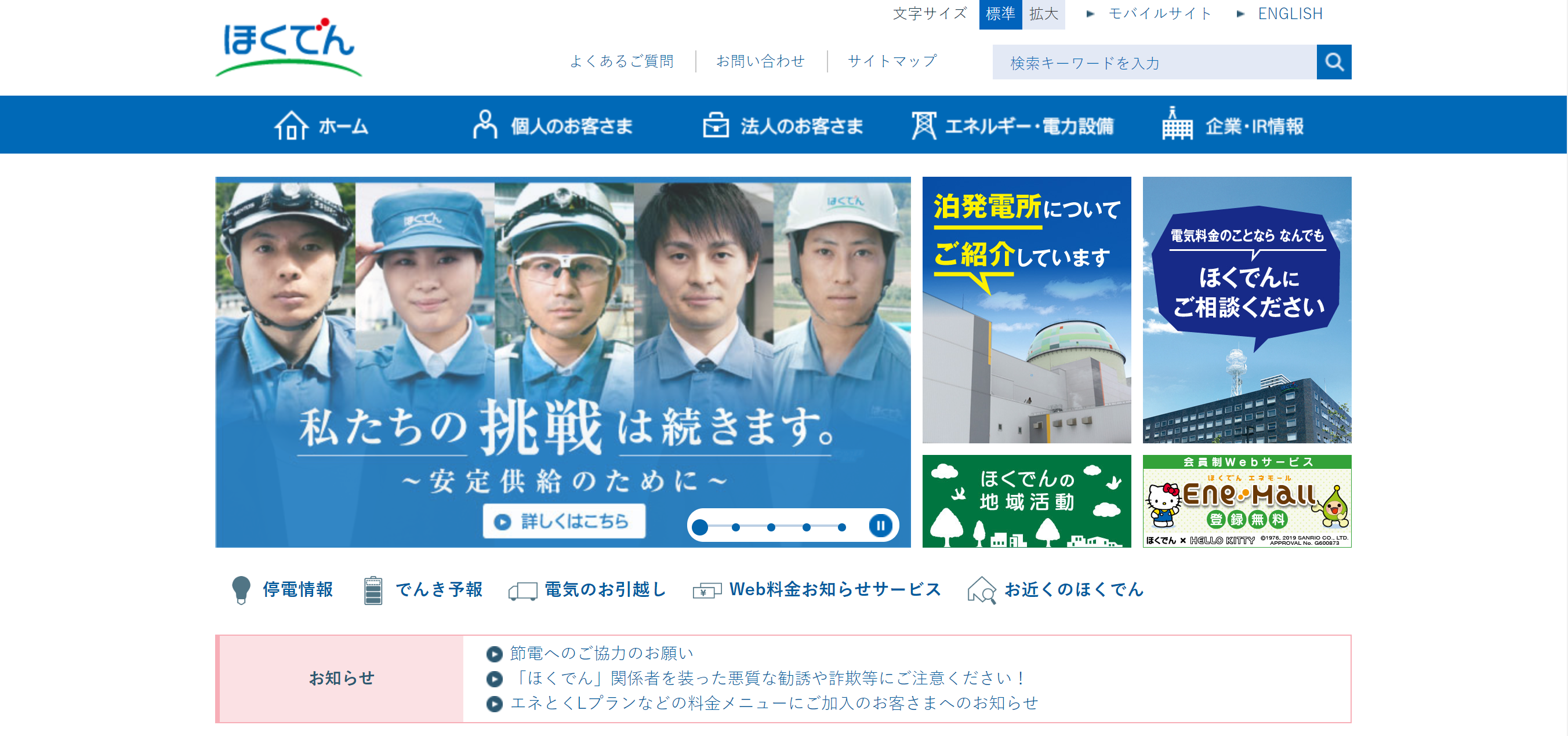
Task: Pause the banner slideshow
Action: 880,525
